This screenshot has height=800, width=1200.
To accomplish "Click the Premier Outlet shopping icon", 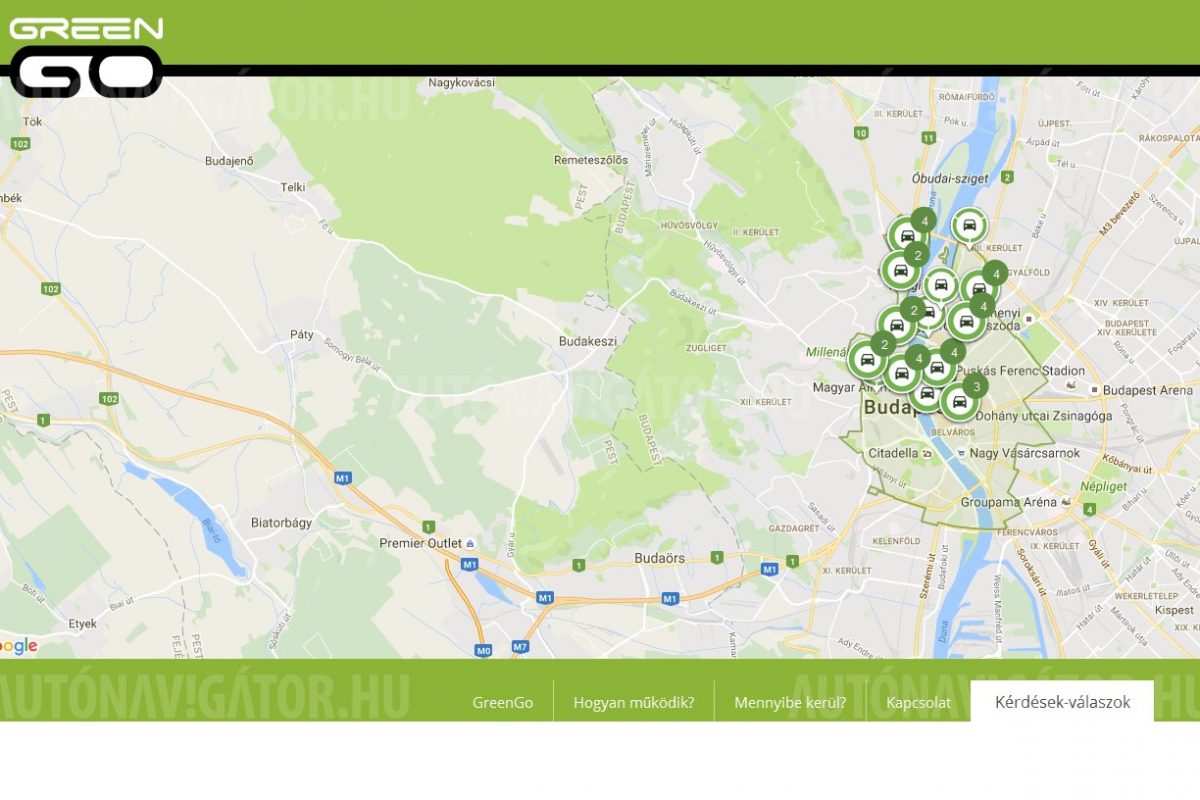I will tap(471, 544).
